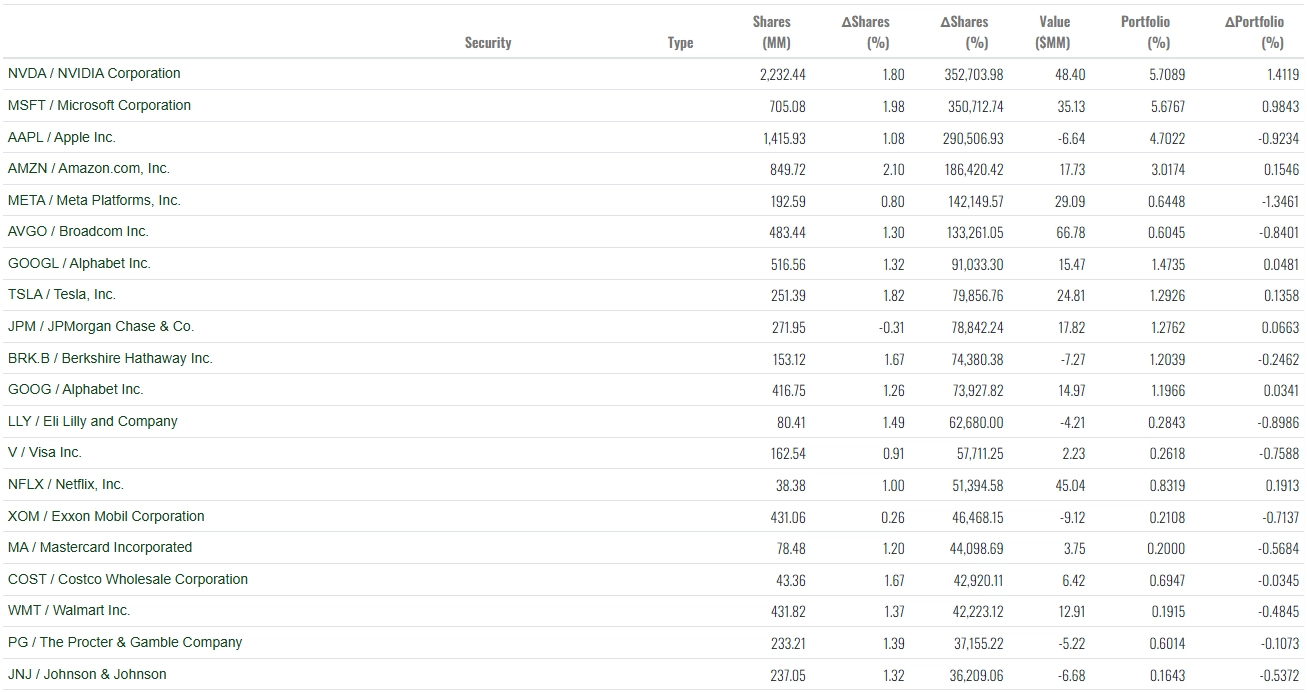
Task: Select JPM / JPMorgan Chase & Co.
Action: 101,326
